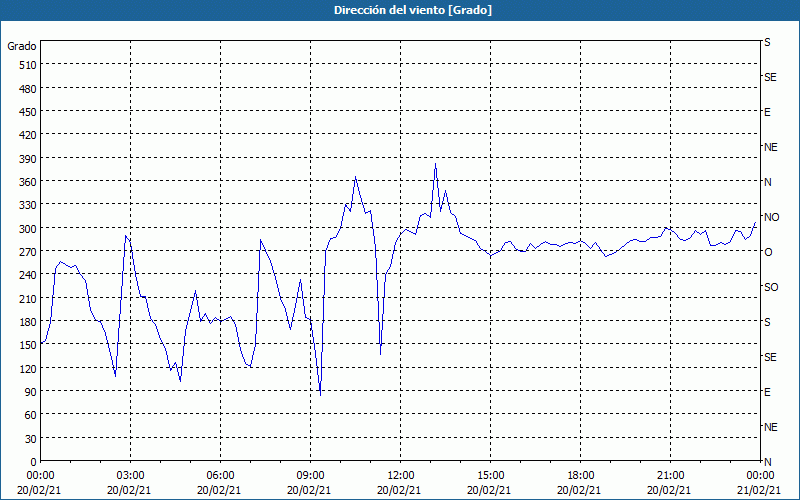Viewport: 800px width, 500px height.
Task: Pick the 240 degree axis label
Action: 29,275
